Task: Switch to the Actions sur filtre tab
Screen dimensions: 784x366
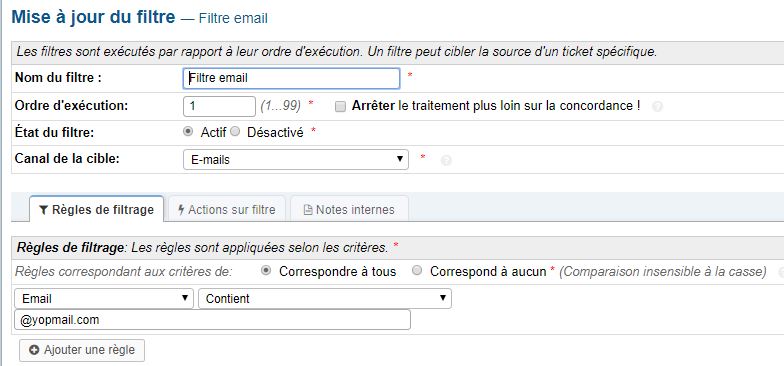Action: (x=226, y=209)
